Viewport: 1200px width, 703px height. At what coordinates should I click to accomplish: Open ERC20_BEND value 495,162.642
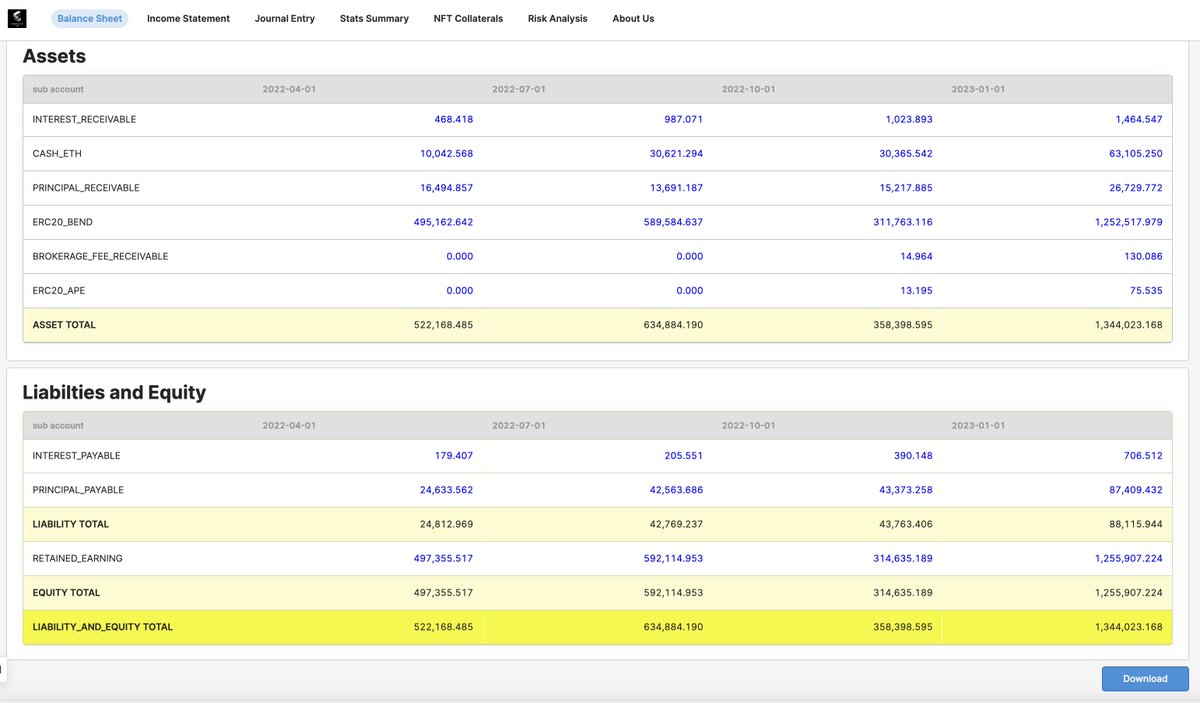coord(443,222)
